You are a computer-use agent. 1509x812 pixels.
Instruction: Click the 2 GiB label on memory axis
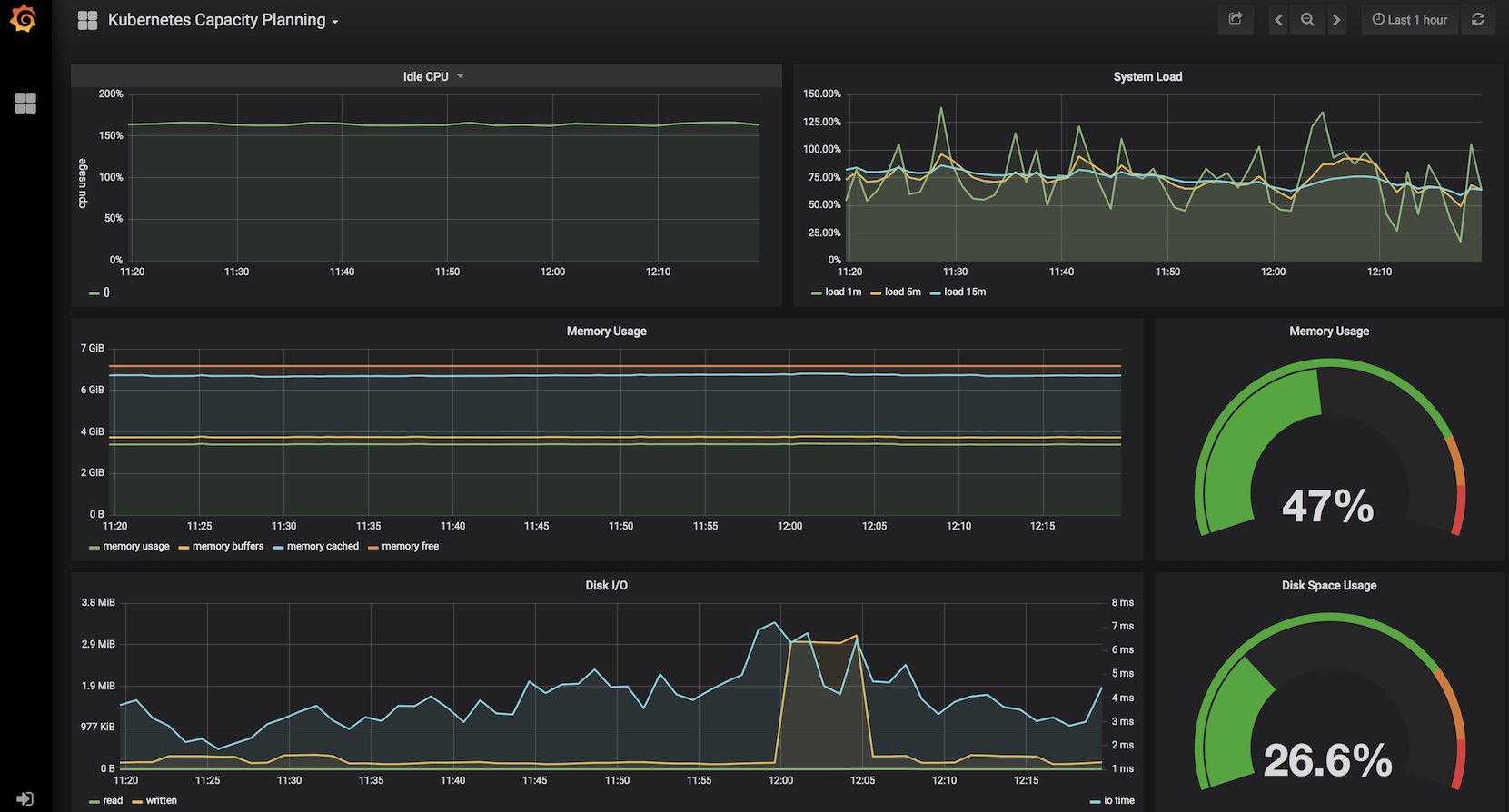point(93,472)
